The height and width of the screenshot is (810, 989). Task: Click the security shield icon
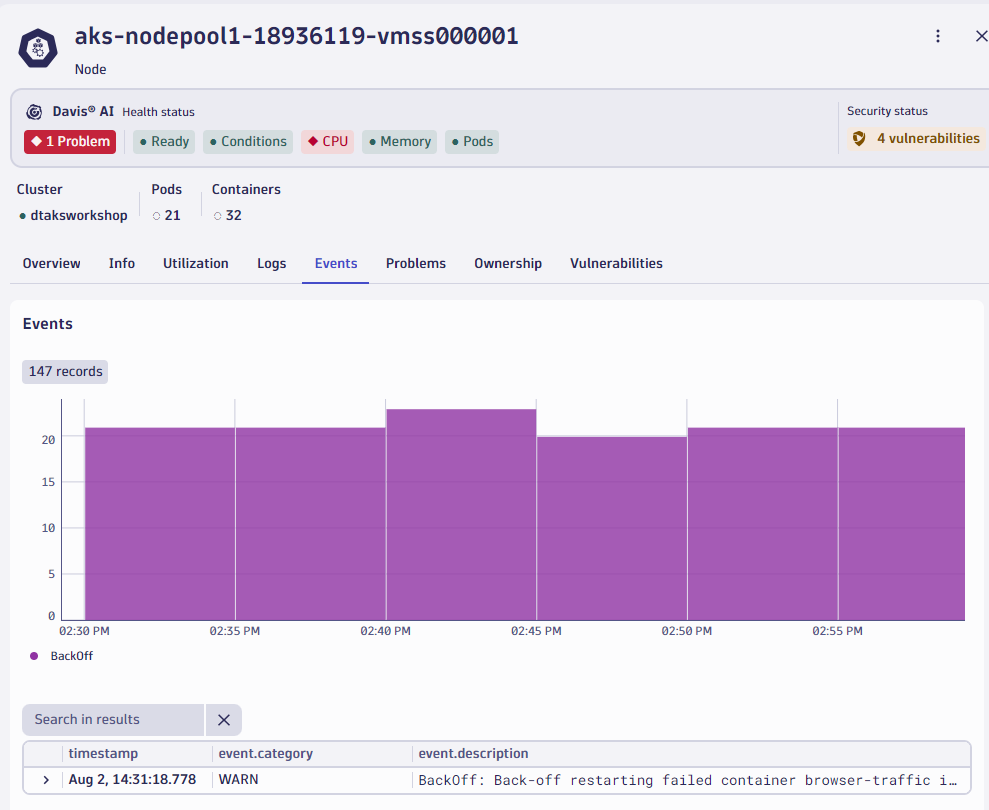coord(859,139)
